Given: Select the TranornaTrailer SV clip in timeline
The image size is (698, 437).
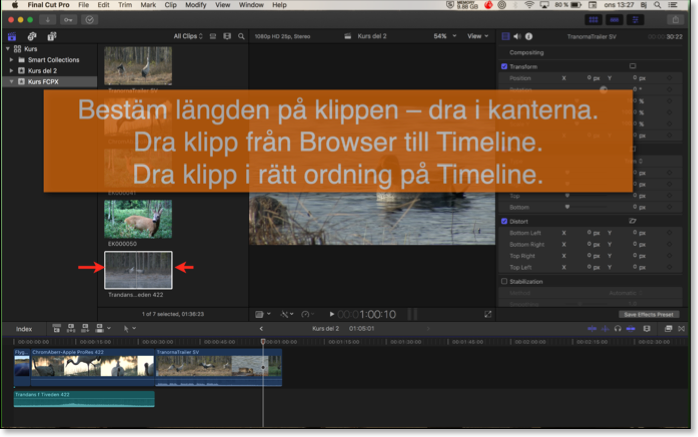Looking at the screenshot, I should (x=218, y=367).
